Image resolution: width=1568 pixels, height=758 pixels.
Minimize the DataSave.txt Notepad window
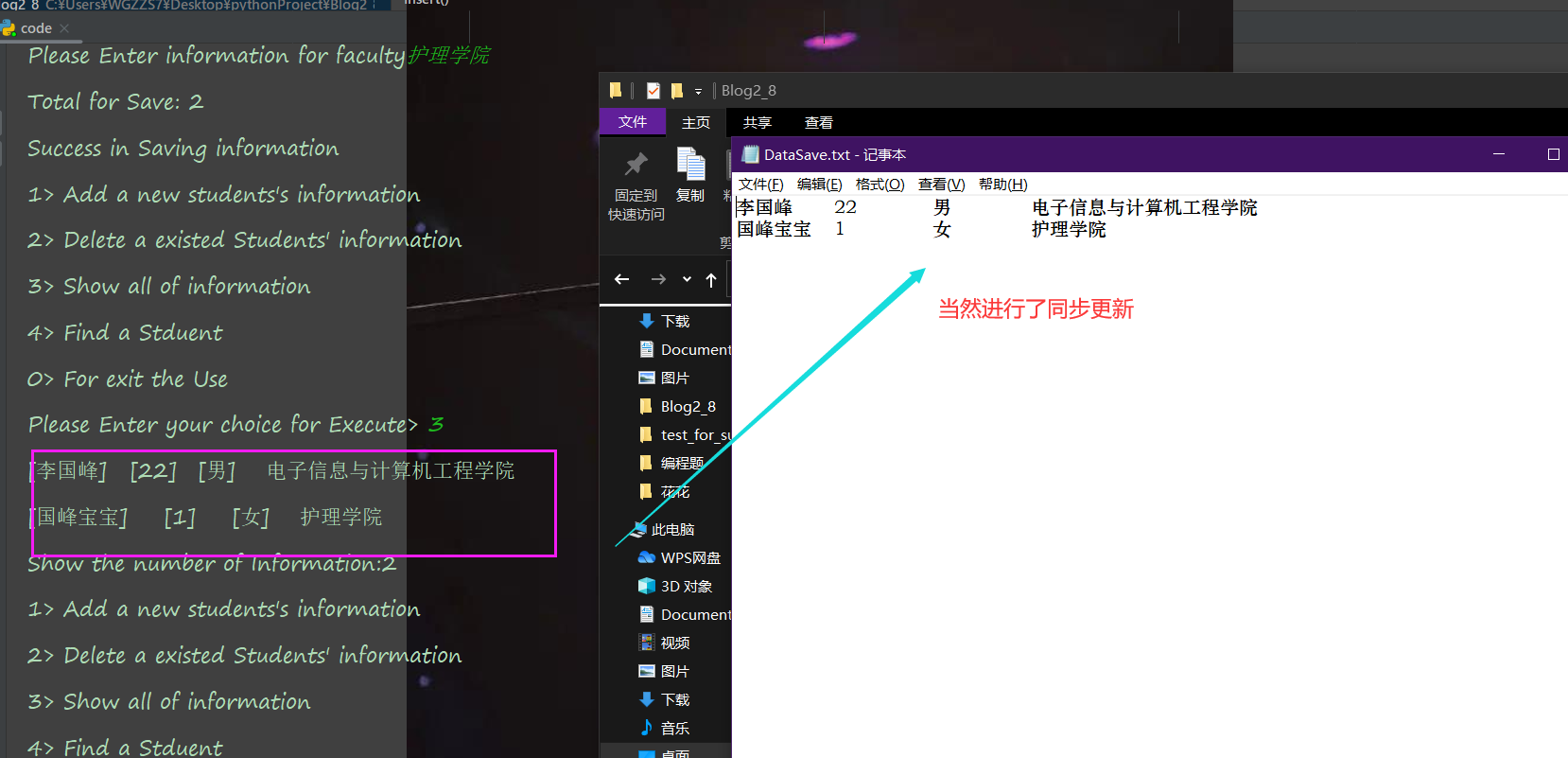1499,154
